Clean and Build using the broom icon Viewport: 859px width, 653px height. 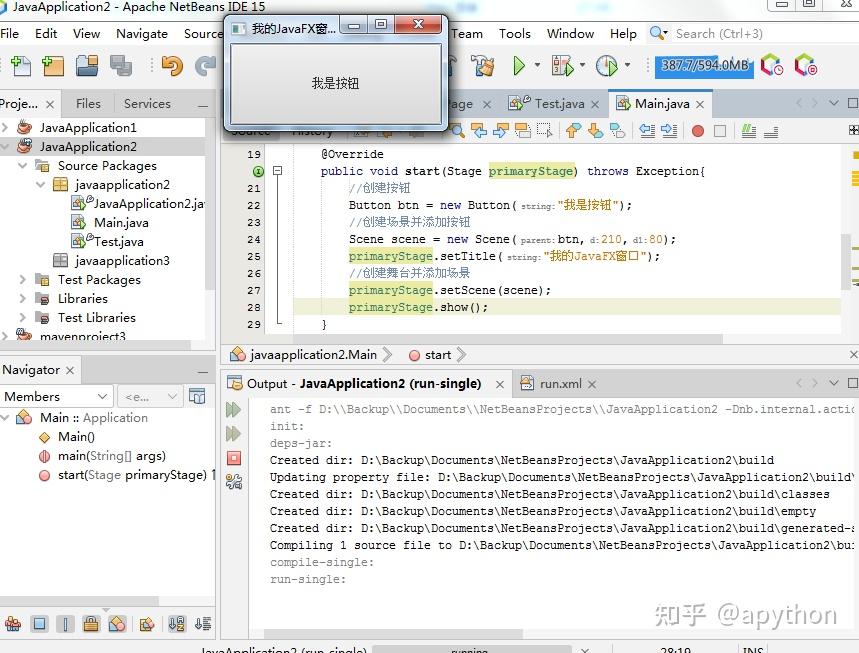484,64
